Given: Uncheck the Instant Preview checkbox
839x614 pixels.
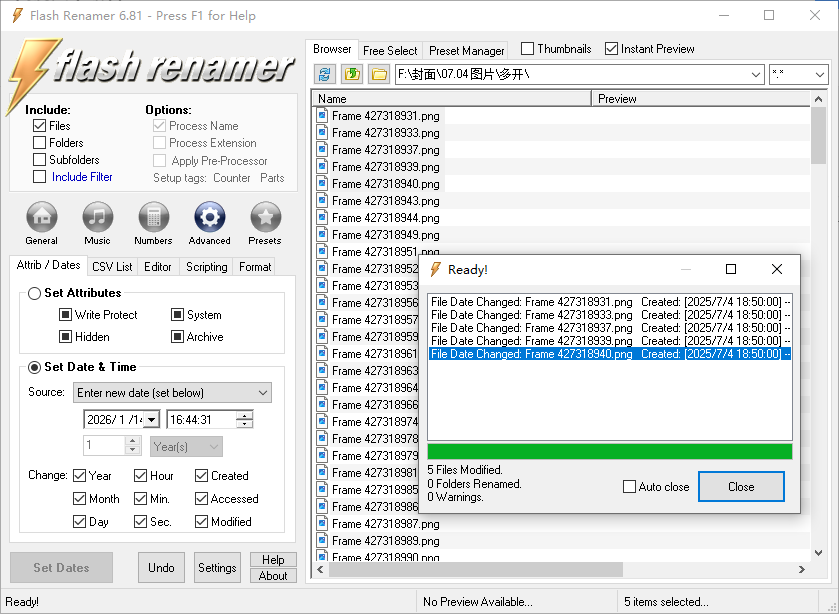Looking at the screenshot, I should (x=611, y=49).
